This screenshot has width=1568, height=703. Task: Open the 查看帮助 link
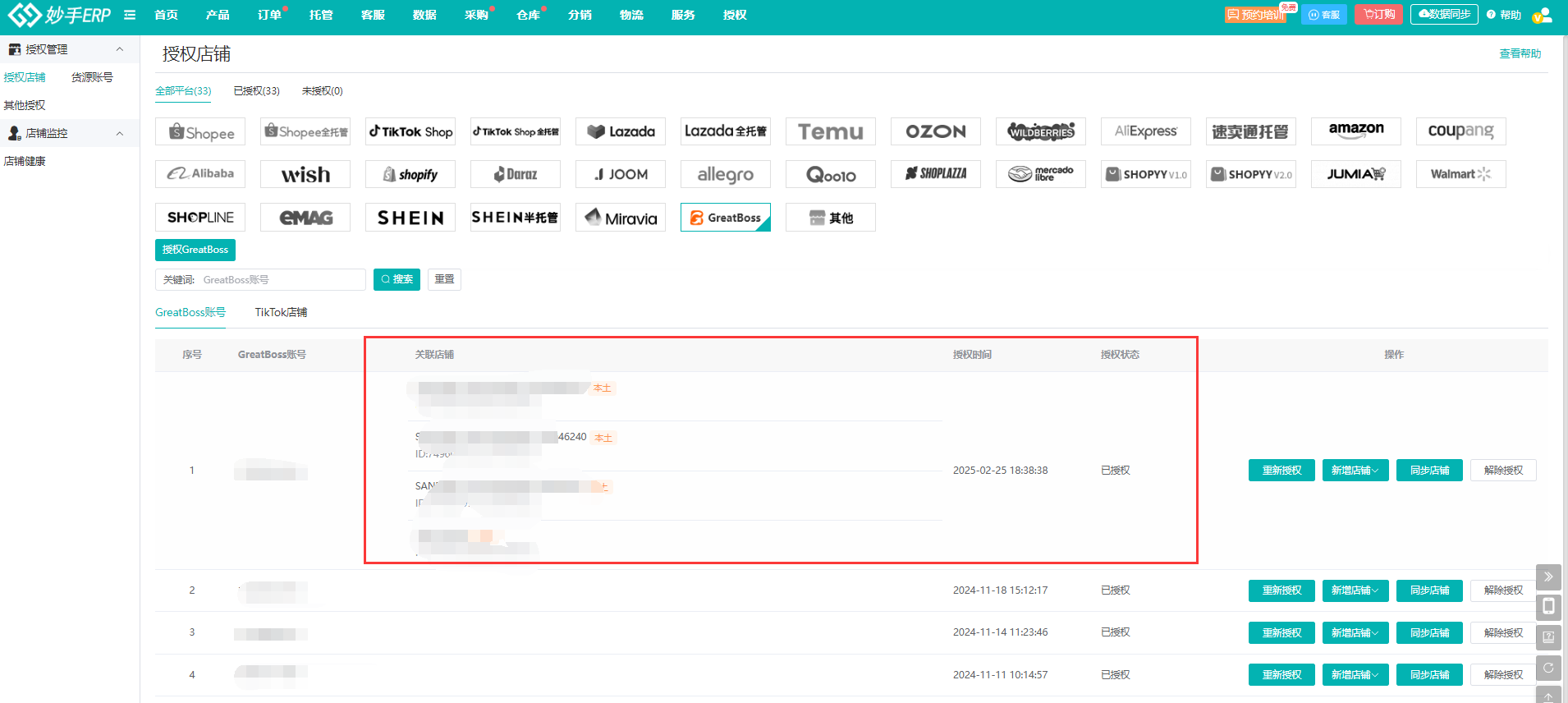click(1520, 53)
